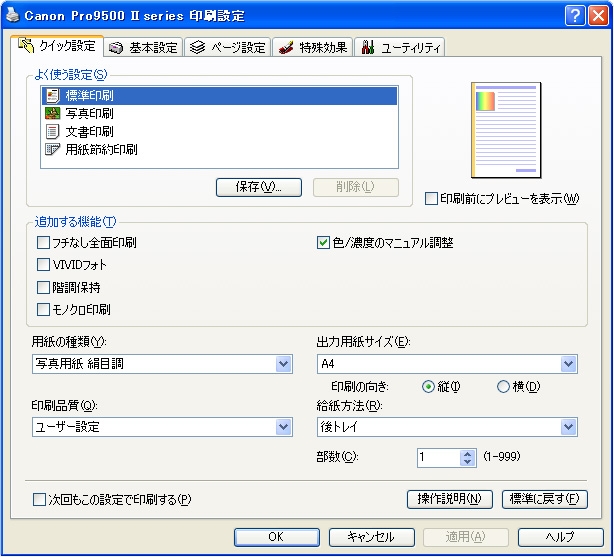Viewport: 614px width, 557px height.
Task: Open the ユーティリティ tab
Action: (x=399, y=47)
